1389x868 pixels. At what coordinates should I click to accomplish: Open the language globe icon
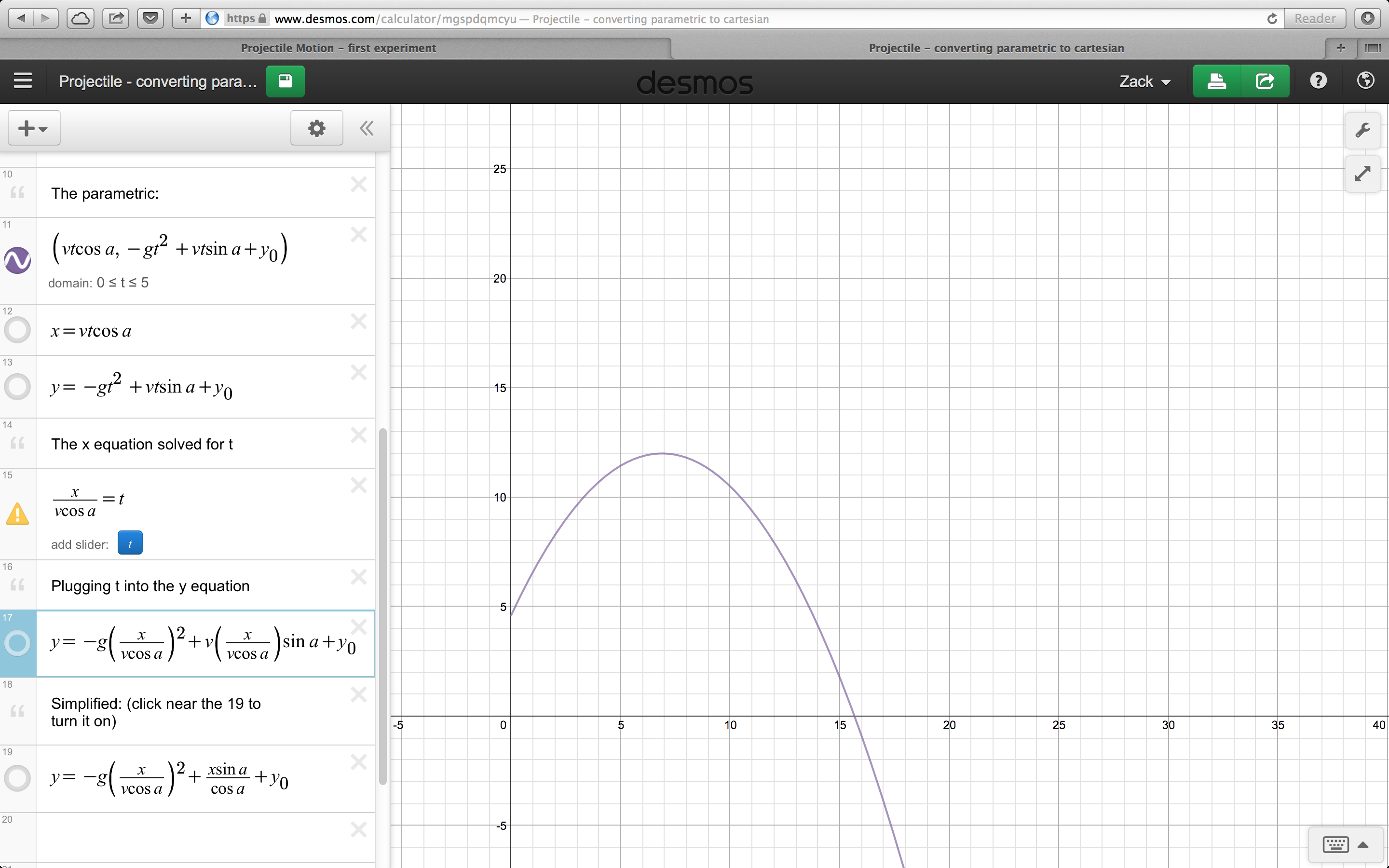point(1365,81)
